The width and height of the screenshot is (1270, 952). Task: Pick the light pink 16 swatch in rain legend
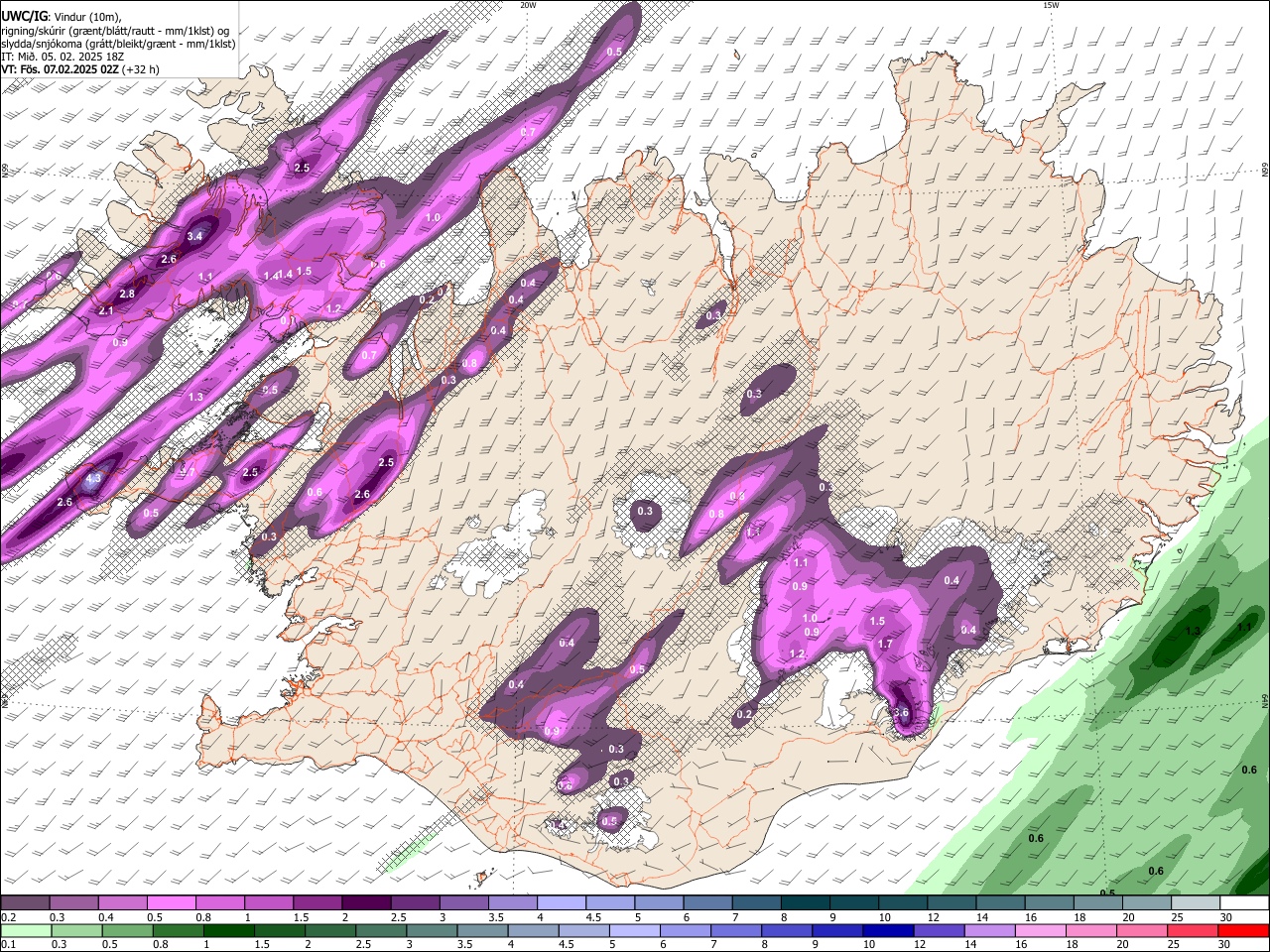[x=1040, y=930]
